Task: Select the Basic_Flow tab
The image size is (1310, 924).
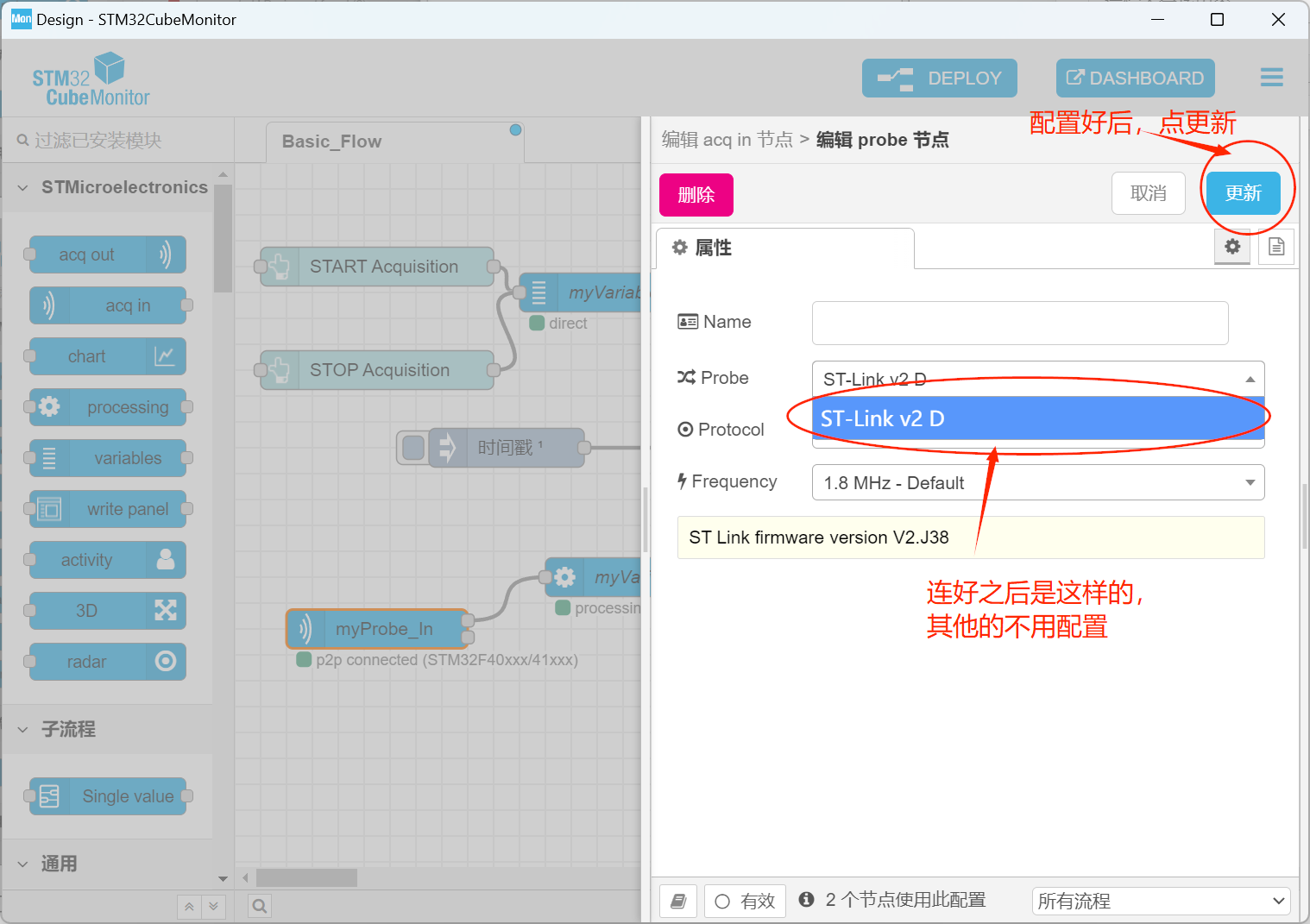Action: click(x=331, y=141)
